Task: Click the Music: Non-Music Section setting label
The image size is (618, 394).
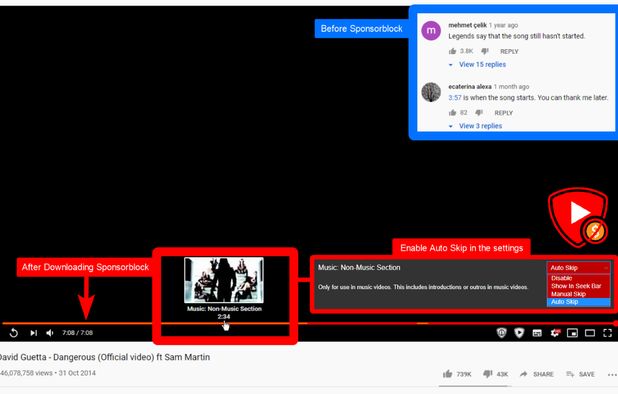Action: click(x=359, y=268)
